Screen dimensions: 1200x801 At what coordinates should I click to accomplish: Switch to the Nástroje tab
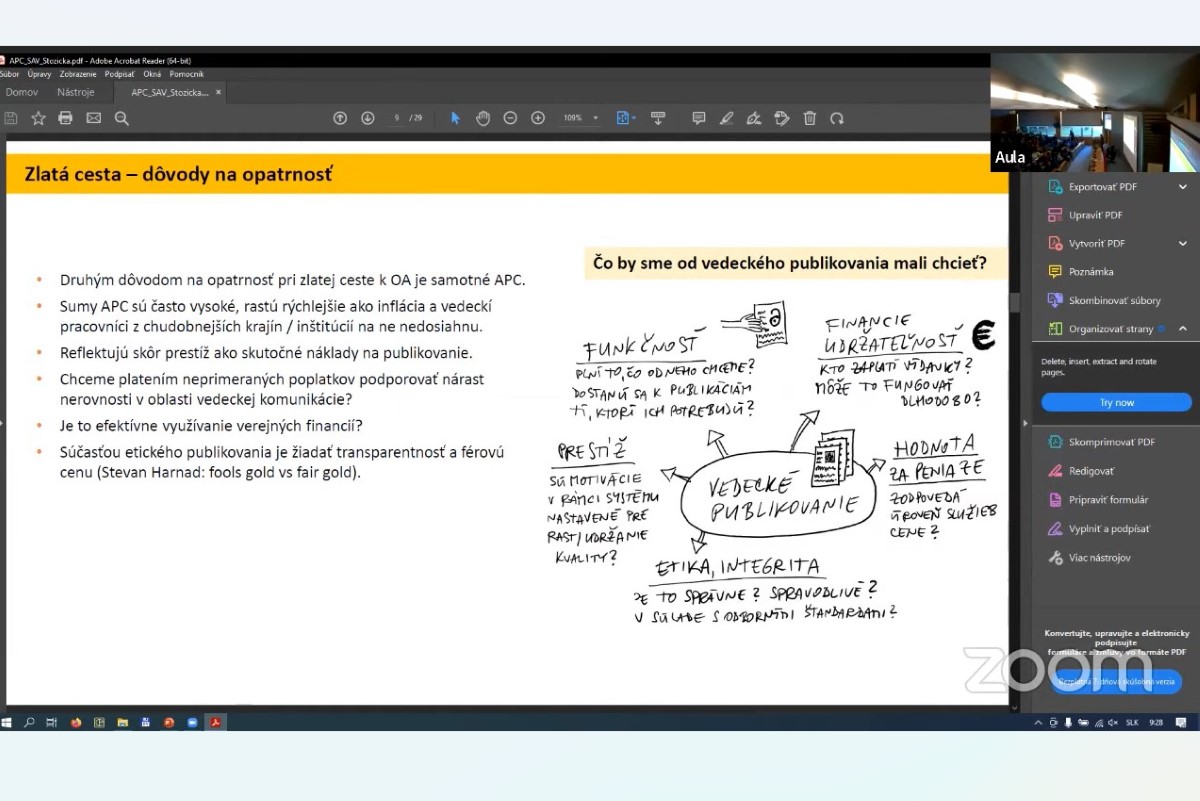(x=76, y=92)
